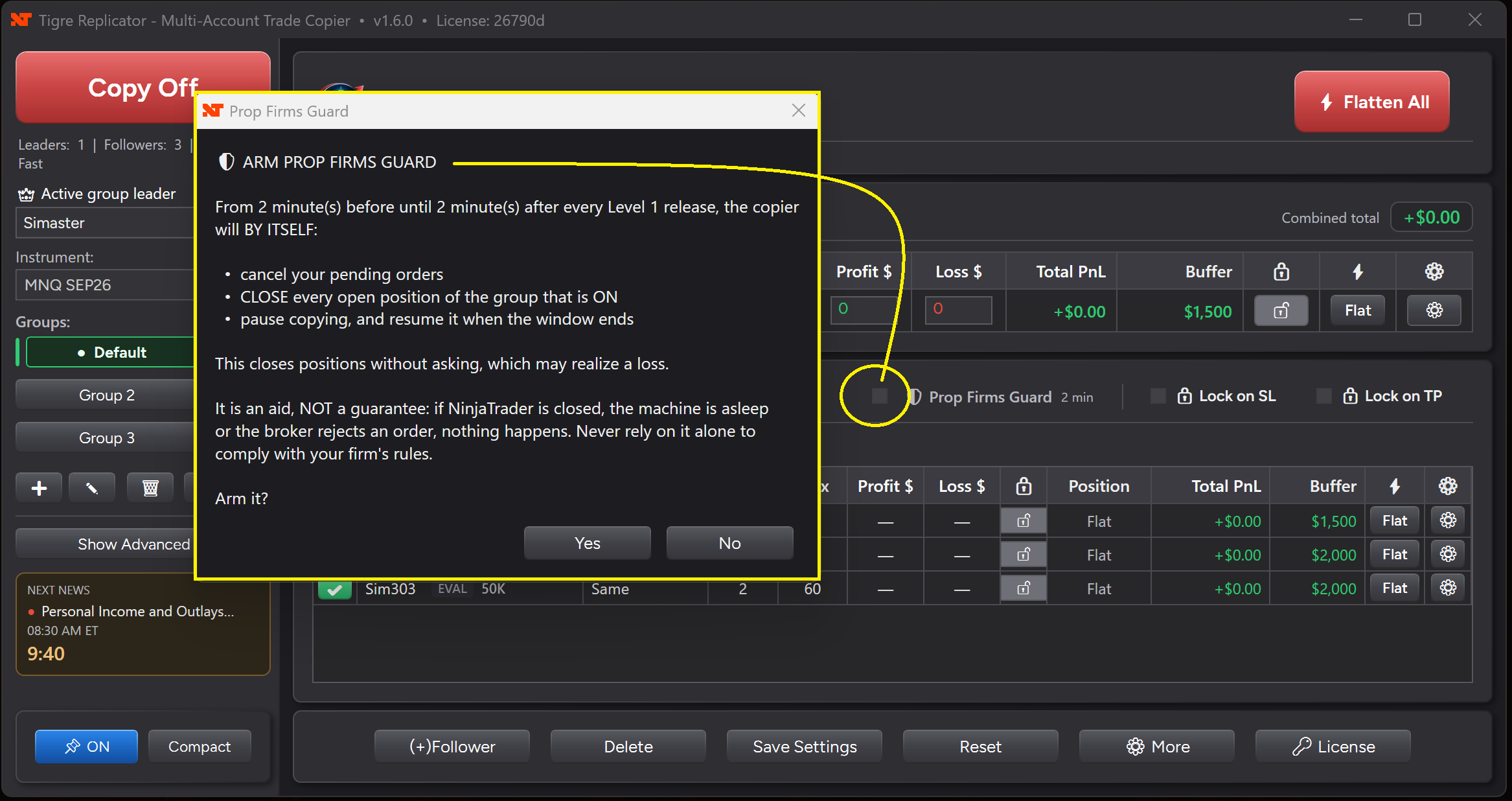Image resolution: width=1512 pixels, height=801 pixels.
Task: Open gear settings in the row just above Sim303
Action: tap(1448, 554)
